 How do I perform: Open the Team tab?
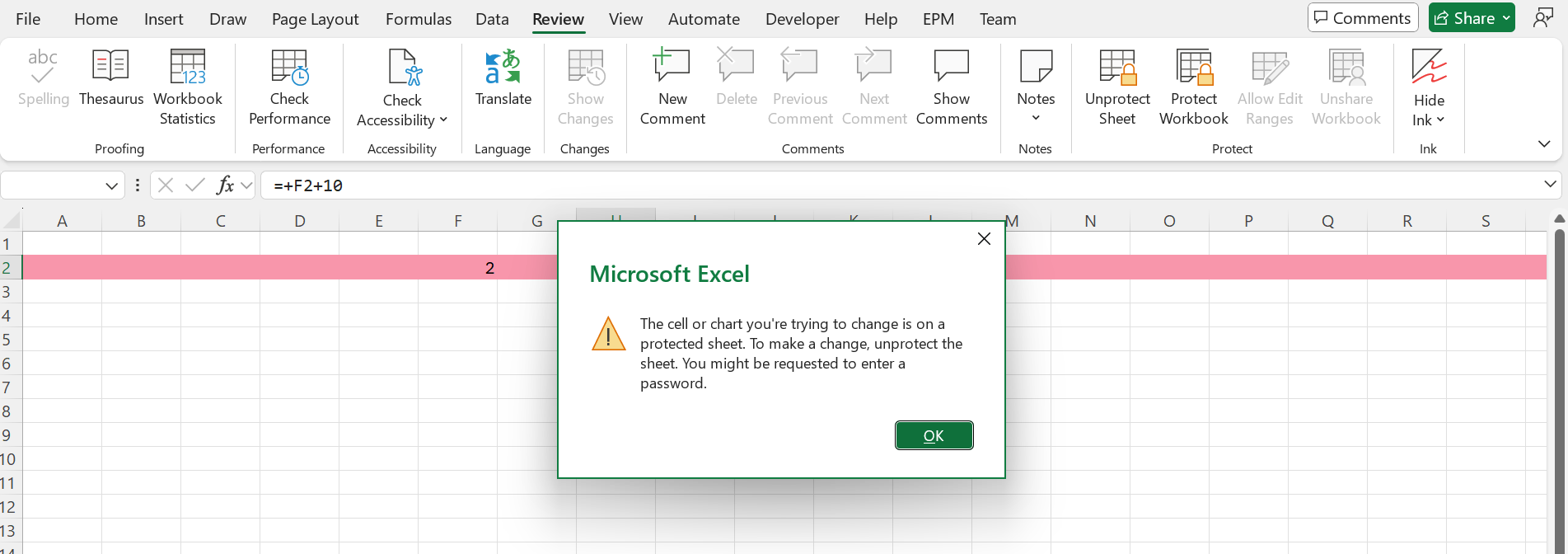[997, 19]
